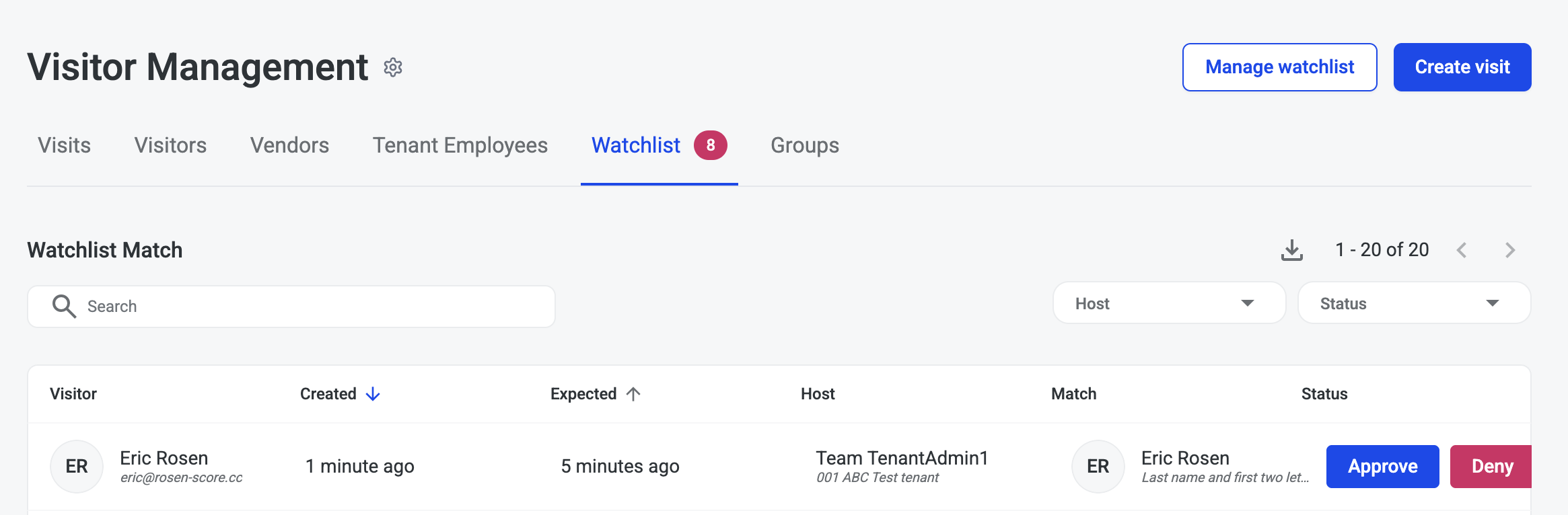Screen dimensions: 1568x515
Task: Click the ER avatar in Match column
Action: (x=1098, y=467)
